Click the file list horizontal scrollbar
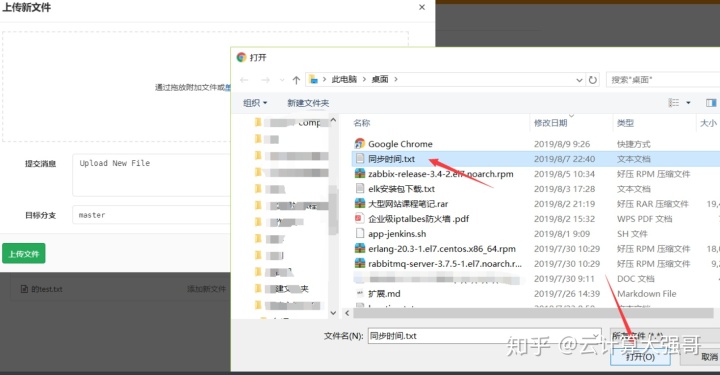720x375 pixels. 533,313
